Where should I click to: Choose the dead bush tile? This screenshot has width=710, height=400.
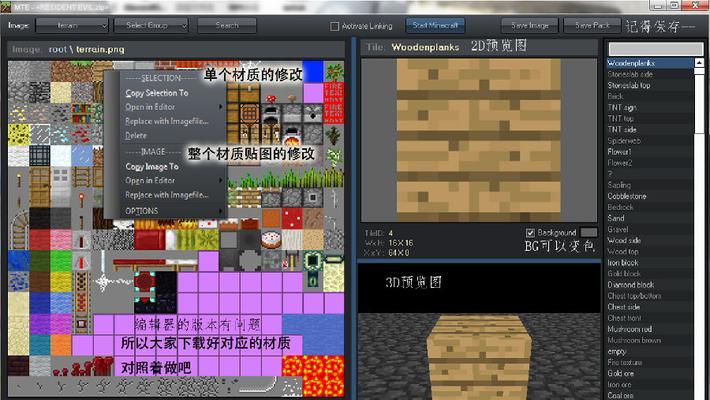(x=334, y=134)
